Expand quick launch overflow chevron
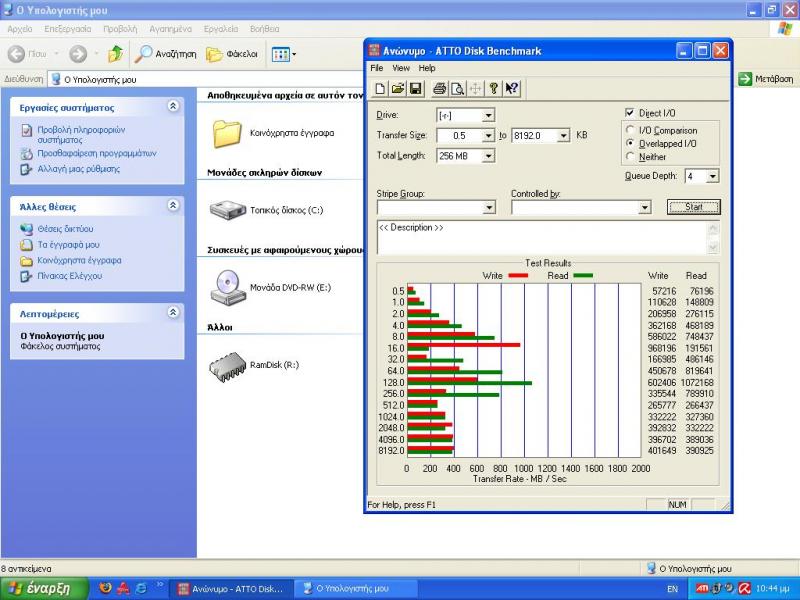The height and width of the screenshot is (600, 800). pyautogui.click(x=160, y=584)
